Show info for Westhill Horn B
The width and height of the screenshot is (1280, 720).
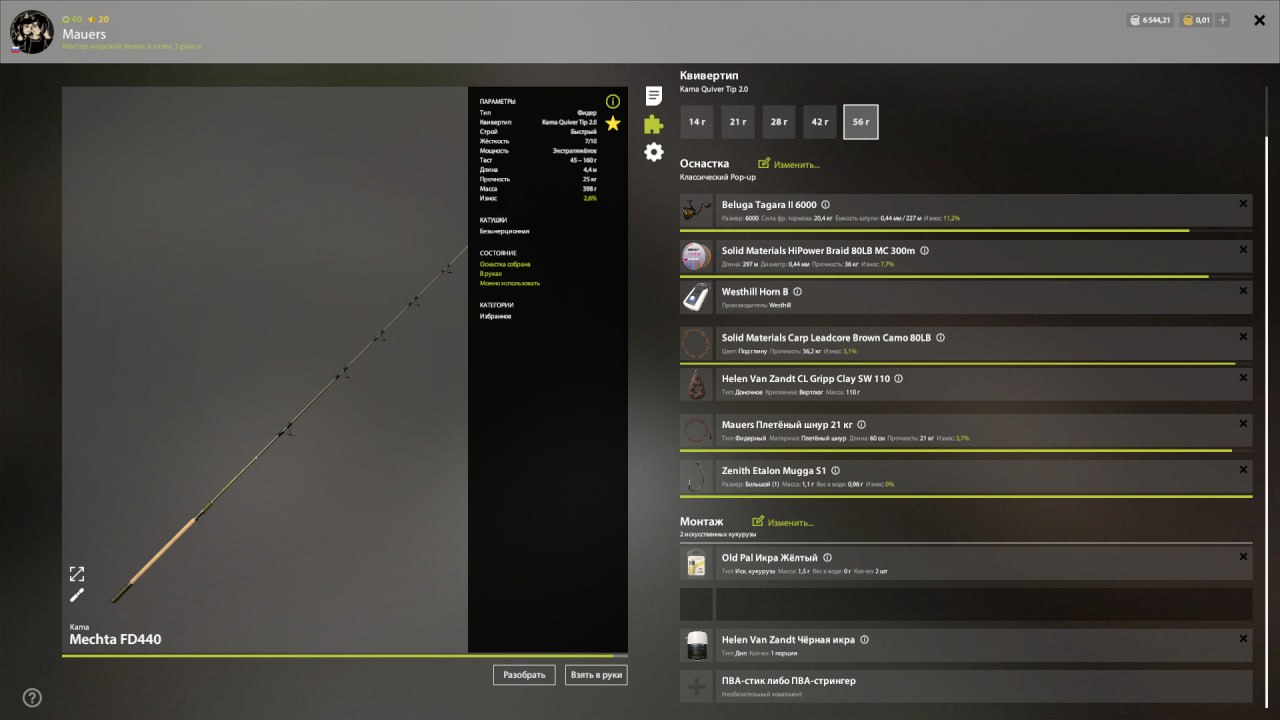797,292
